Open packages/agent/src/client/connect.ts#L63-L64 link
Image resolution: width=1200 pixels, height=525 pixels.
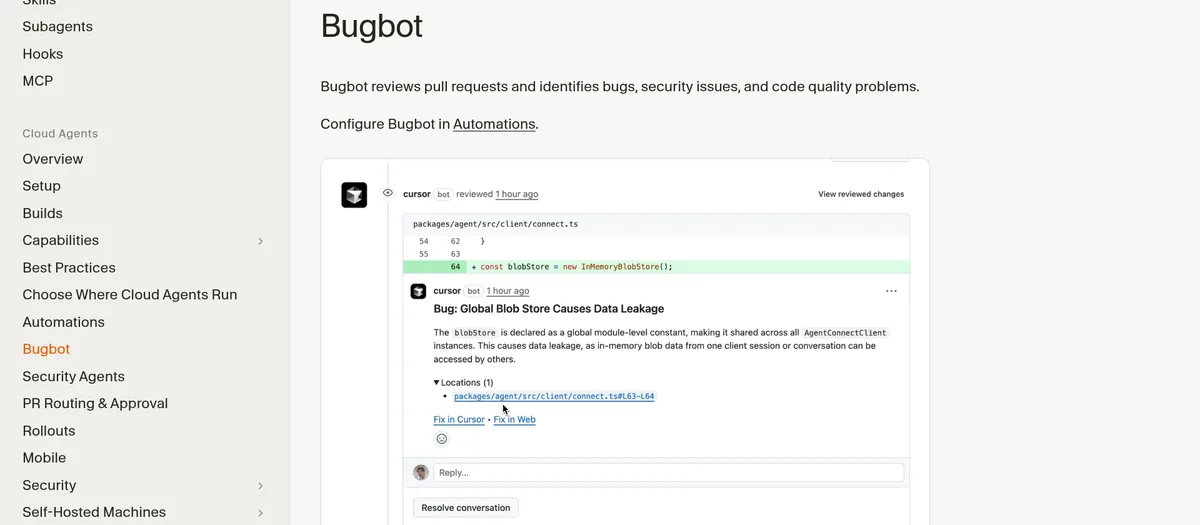coord(554,396)
